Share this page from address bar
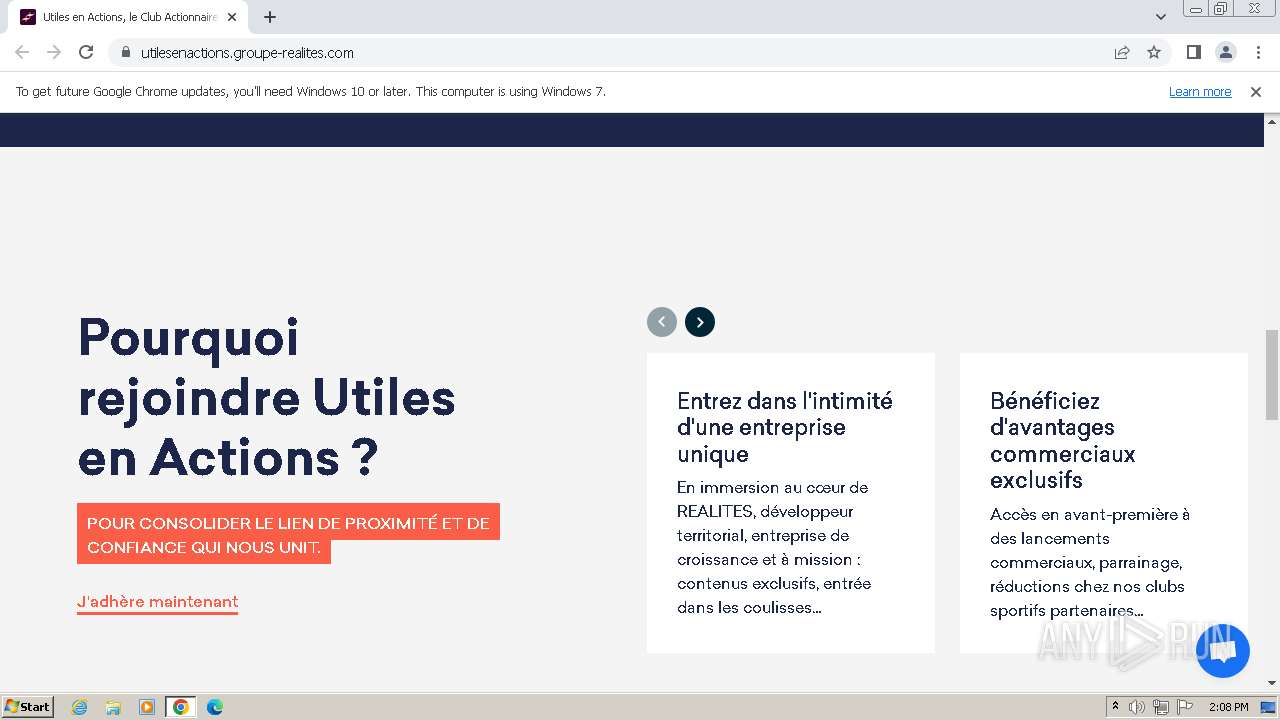The width and height of the screenshot is (1280, 720). tap(1122, 52)
